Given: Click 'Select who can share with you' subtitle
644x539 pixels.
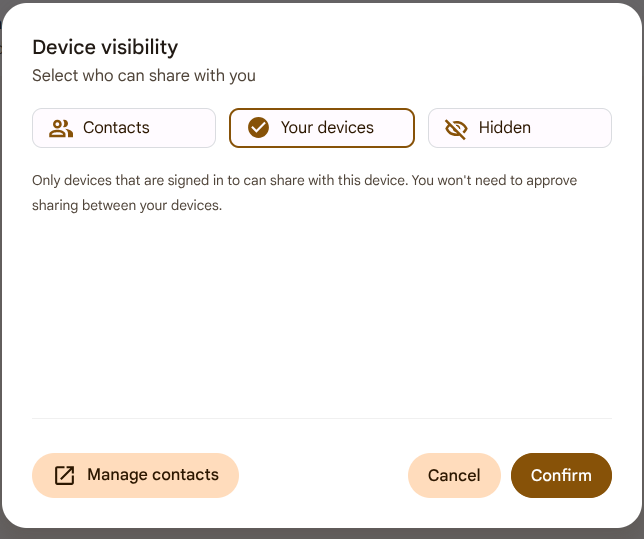Looking at the screenshot, I should (x=144, y=75).
